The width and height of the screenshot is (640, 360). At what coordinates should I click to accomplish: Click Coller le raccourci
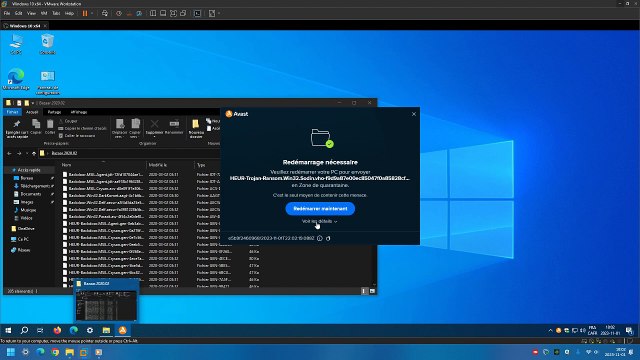(77, 136)
